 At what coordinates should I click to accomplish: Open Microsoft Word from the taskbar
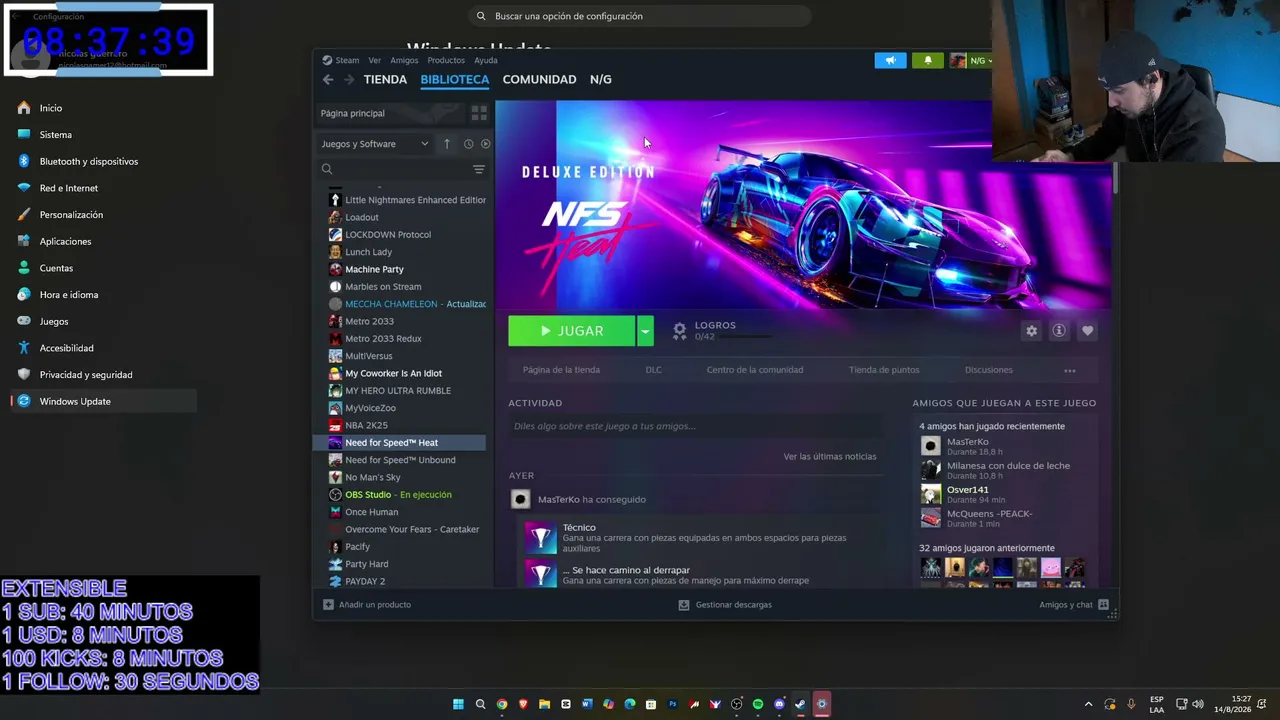587,704
